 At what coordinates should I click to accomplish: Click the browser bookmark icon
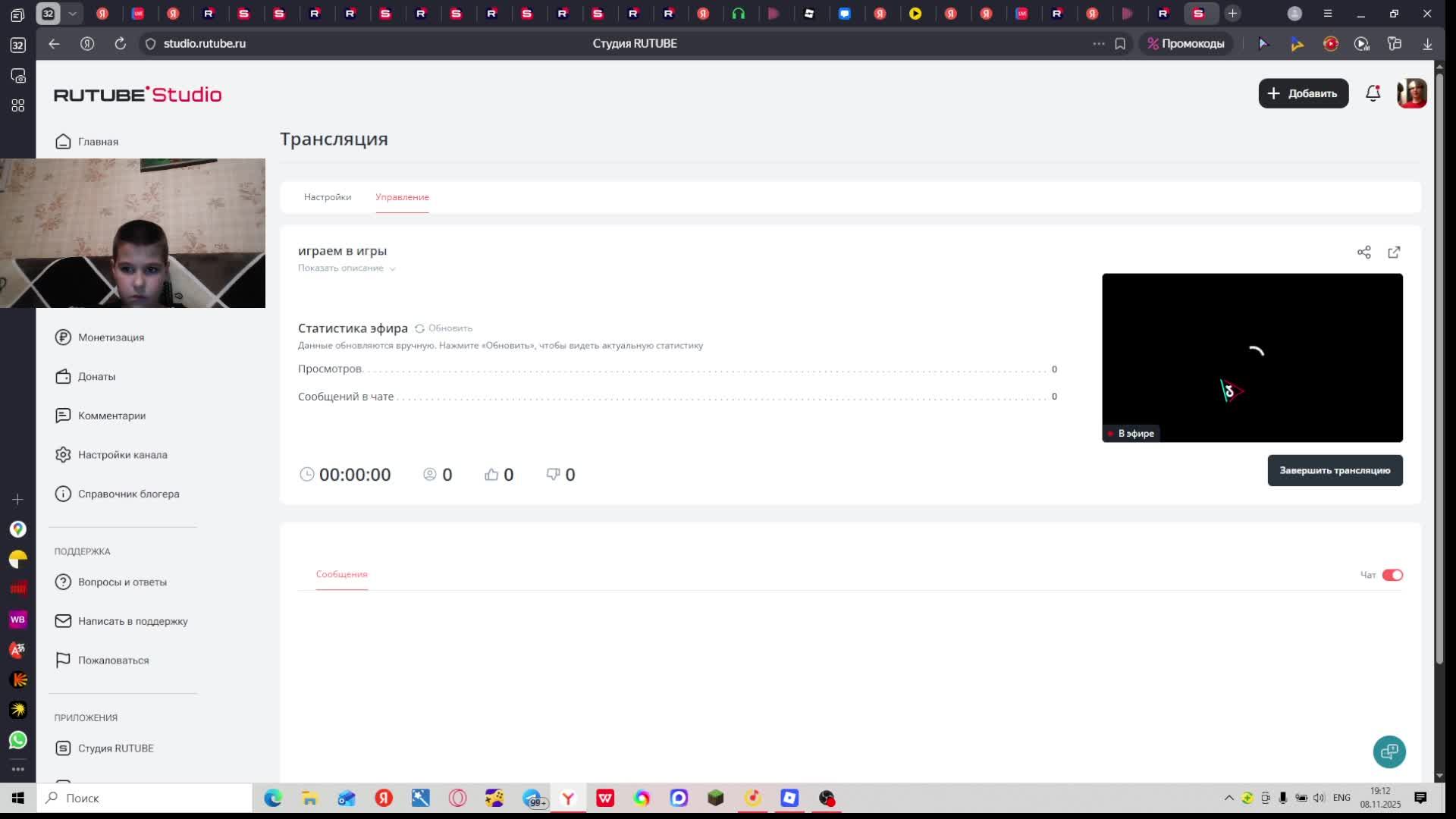point(1120,44)
